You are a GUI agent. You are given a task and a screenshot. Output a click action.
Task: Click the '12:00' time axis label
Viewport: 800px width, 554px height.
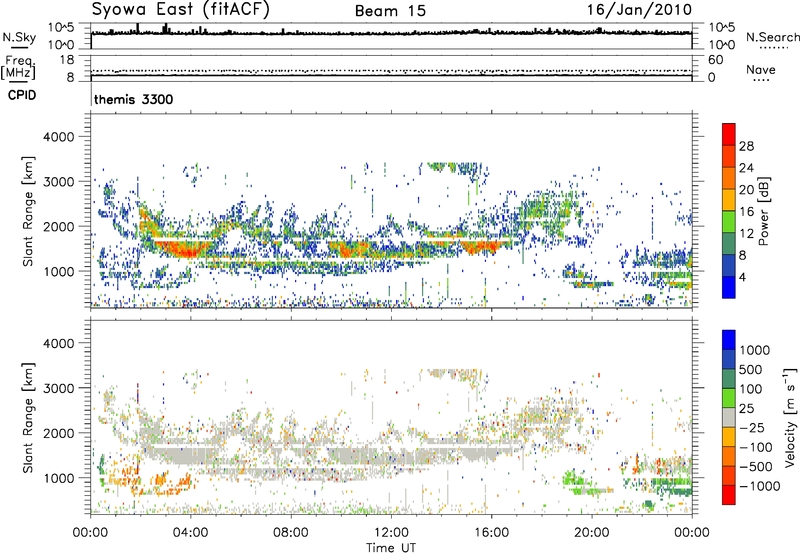tap(391, 533)
